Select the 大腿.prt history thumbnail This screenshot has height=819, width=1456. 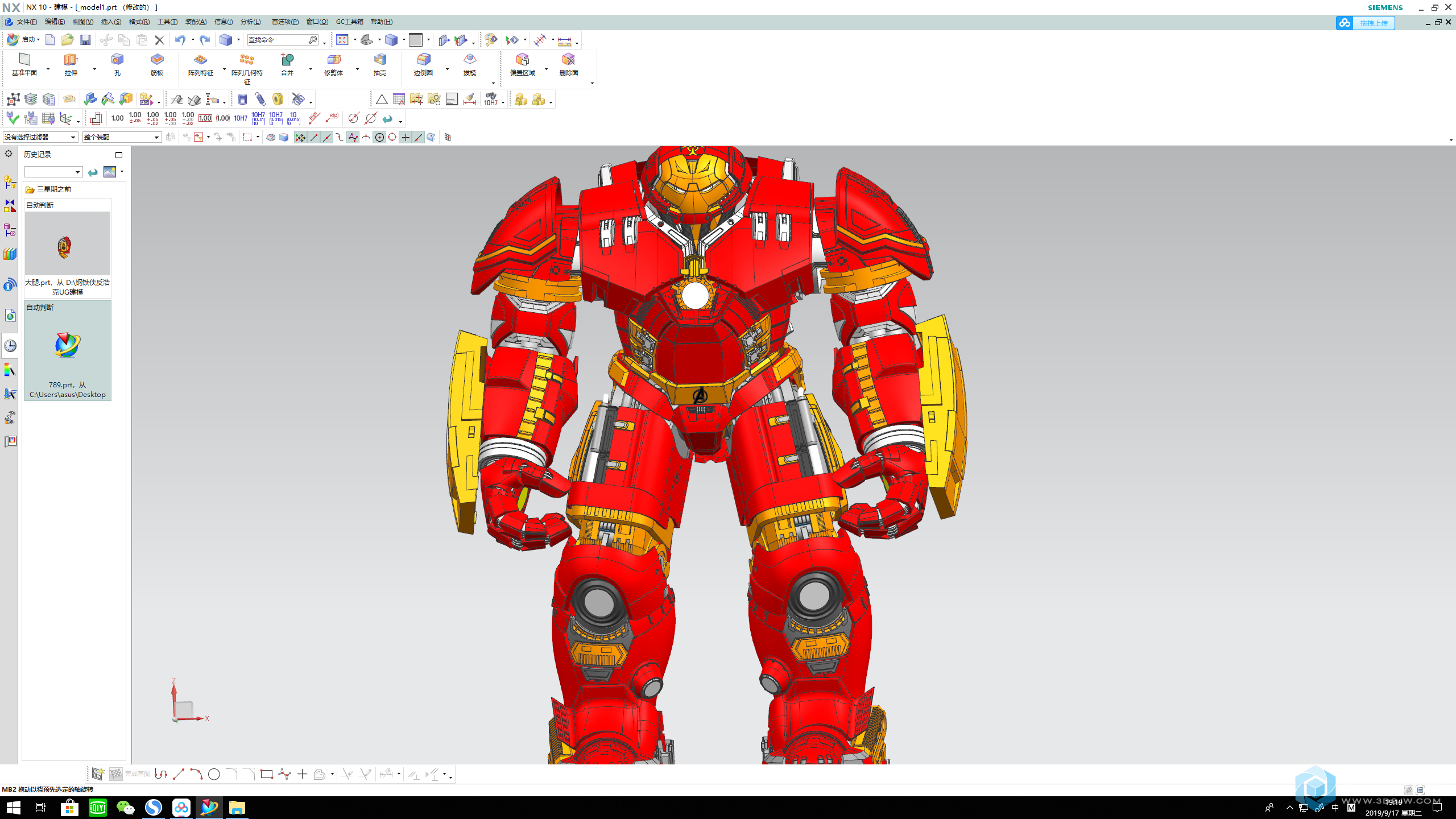pos(68,248)
